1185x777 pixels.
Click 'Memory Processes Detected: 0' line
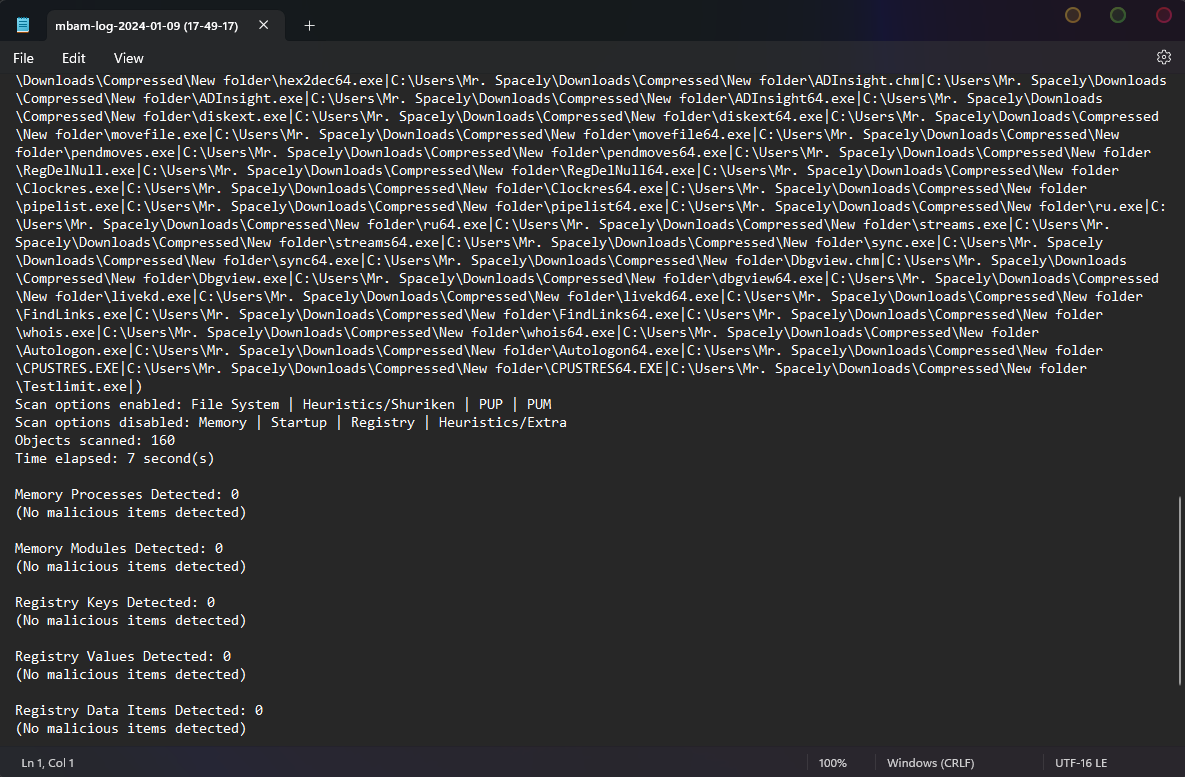(127, 494)
